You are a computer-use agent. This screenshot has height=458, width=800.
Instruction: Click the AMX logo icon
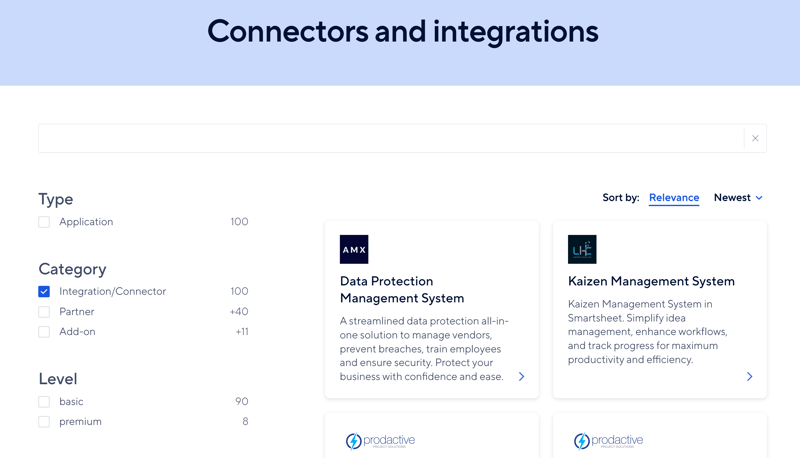[354, 249]
